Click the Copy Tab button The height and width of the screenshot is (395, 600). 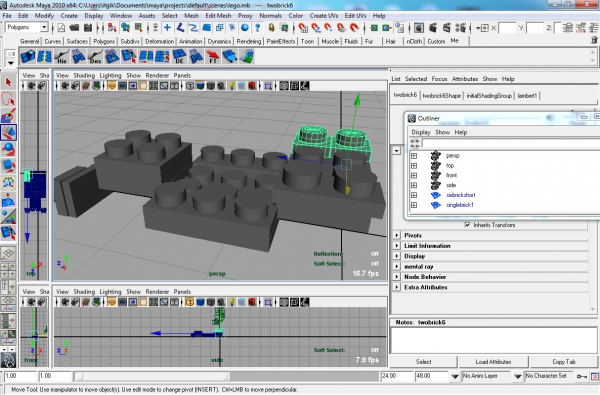pos(564,362)
